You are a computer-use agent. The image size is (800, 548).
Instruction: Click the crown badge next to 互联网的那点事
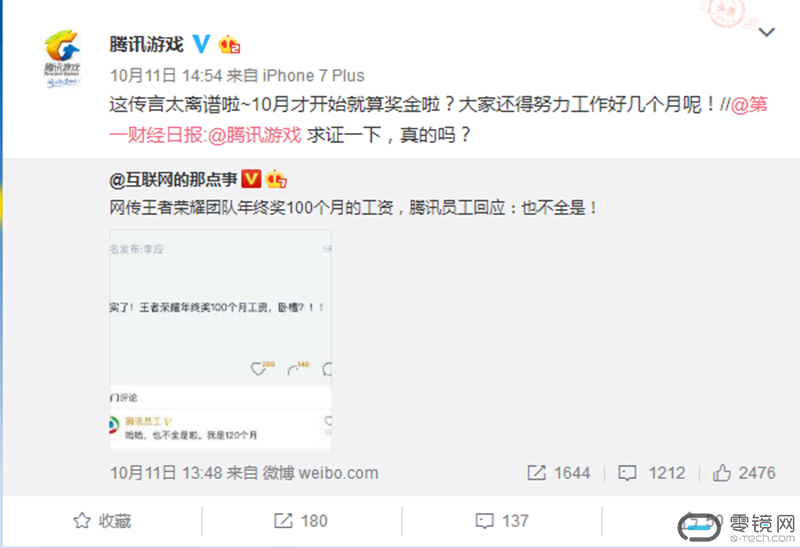[276, 179]
